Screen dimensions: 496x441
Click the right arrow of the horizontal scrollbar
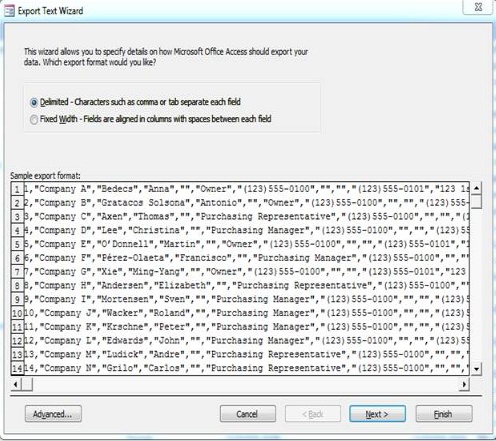click(464, 385)
